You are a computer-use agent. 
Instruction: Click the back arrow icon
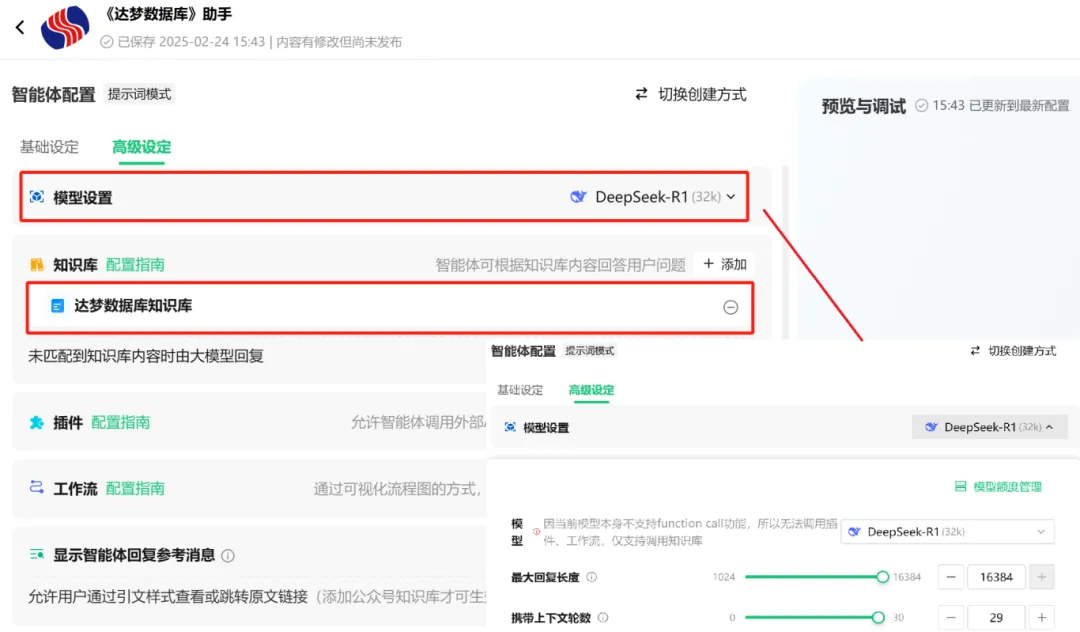point(20,28)
